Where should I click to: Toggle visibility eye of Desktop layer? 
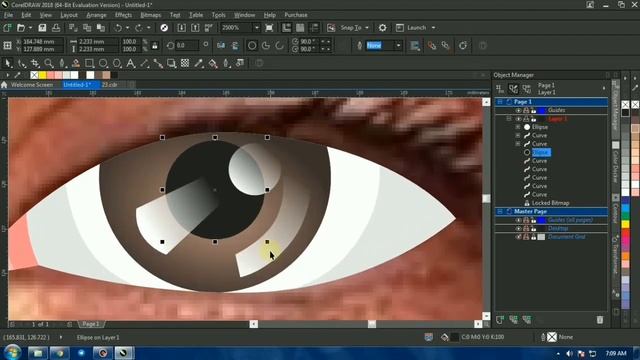coord(518,229)
